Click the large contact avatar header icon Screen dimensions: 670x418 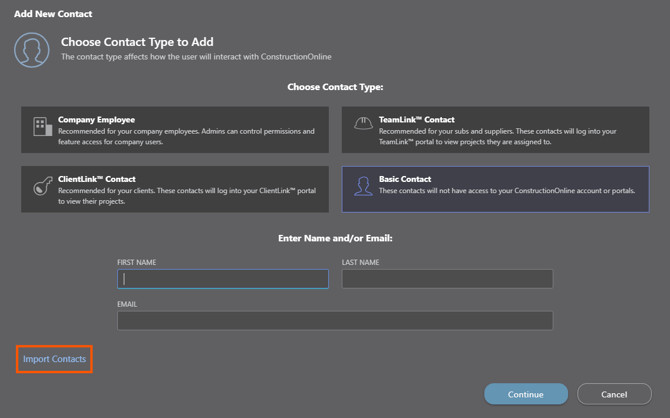32,50
